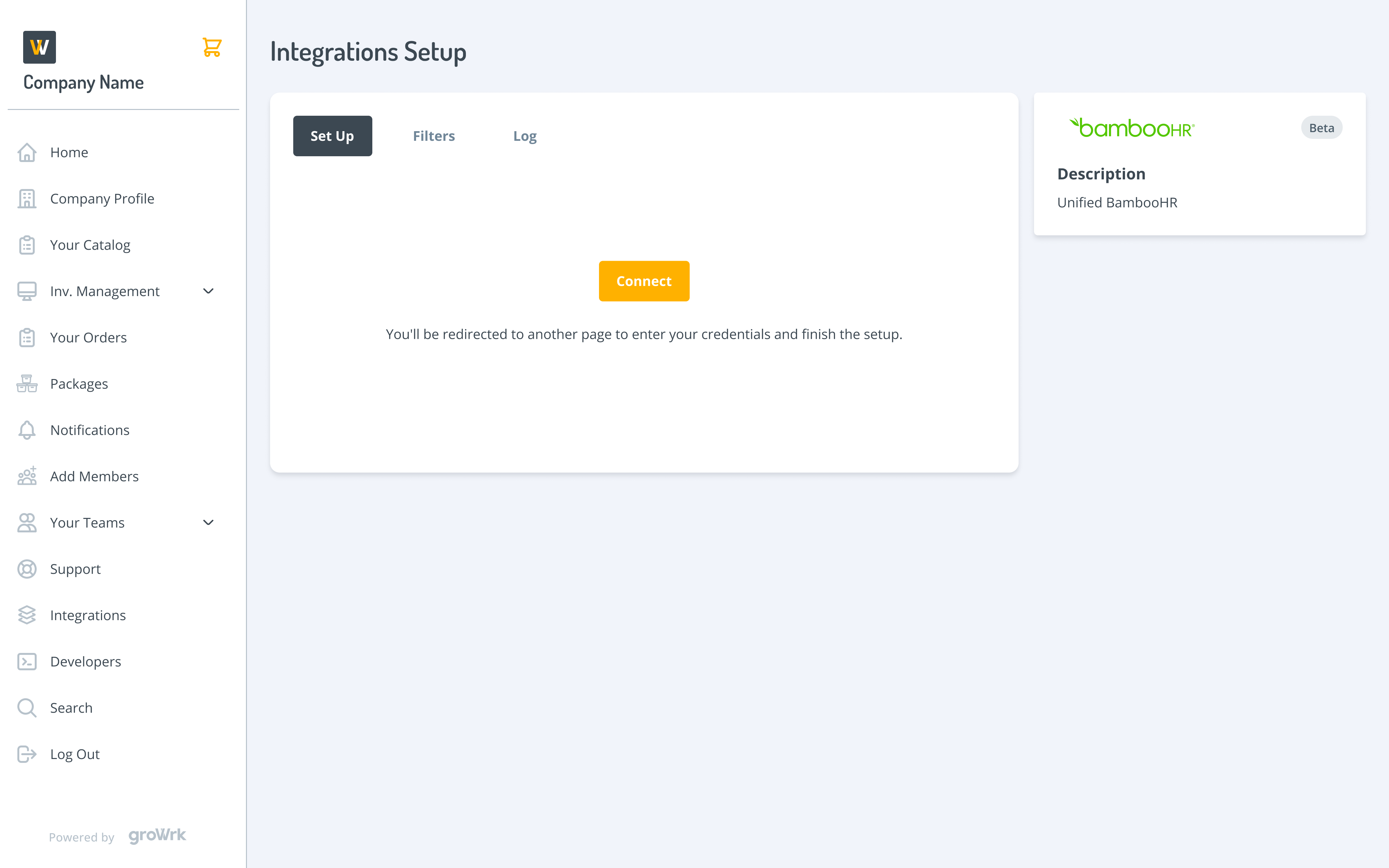
Task: Click the Support lifebuoy icon
Action: [x=27, y=569]
